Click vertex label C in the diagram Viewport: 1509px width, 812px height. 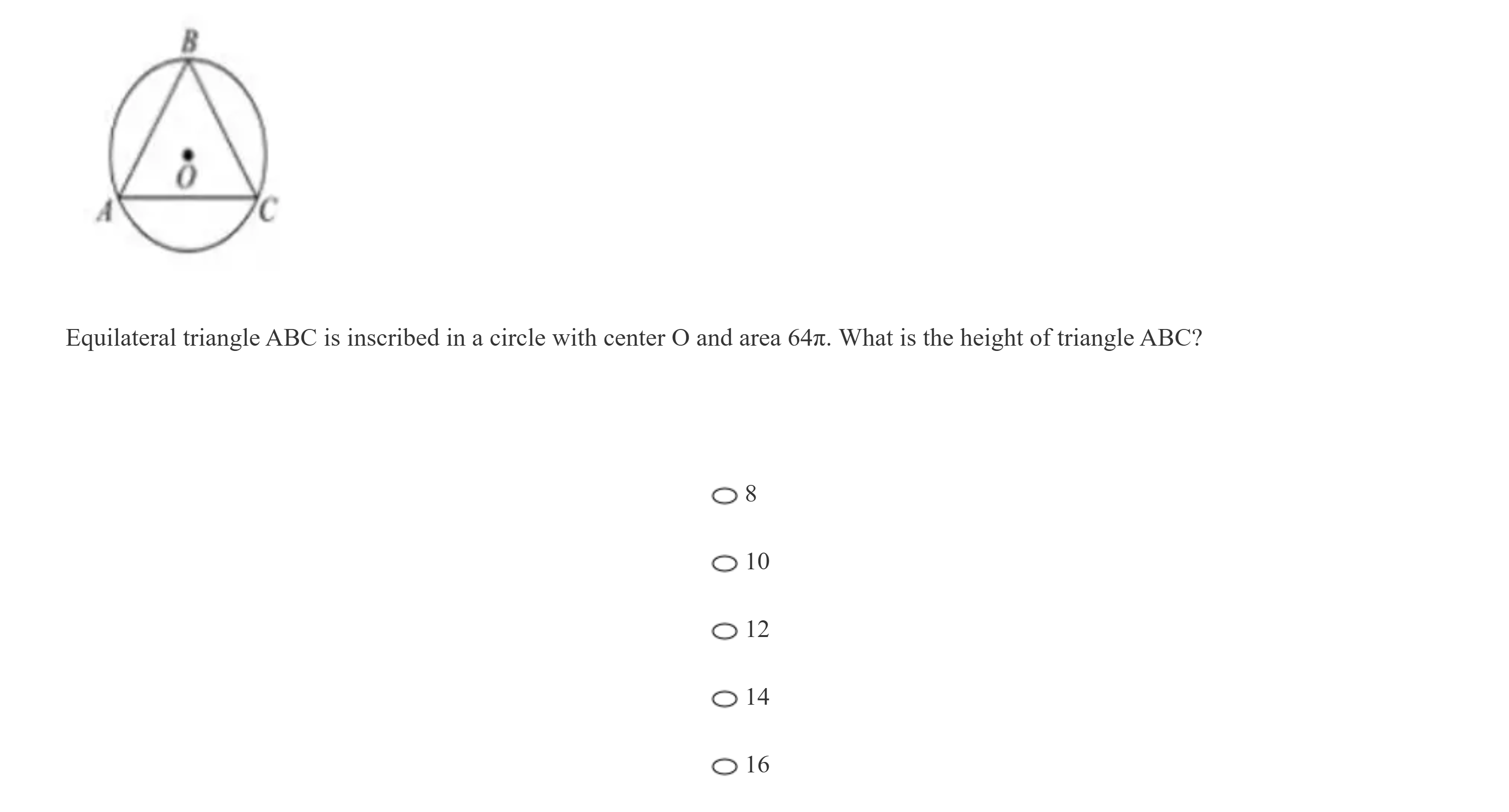point(267,211)
